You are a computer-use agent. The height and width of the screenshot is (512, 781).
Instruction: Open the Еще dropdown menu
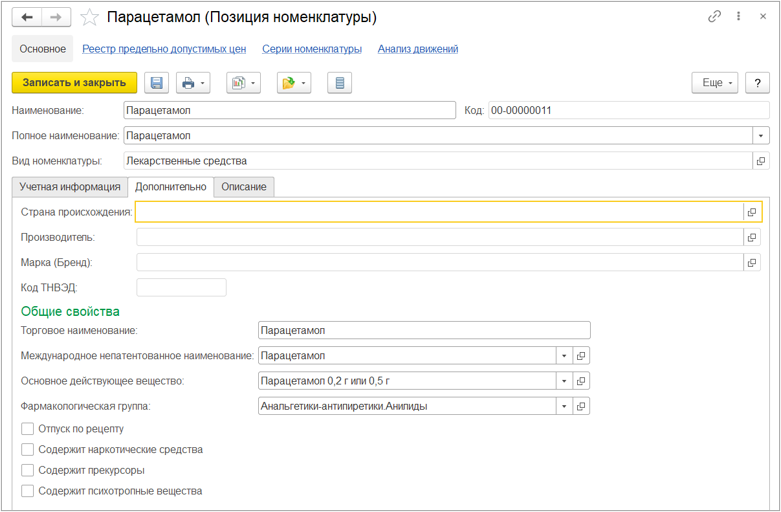tap(717, 83)
